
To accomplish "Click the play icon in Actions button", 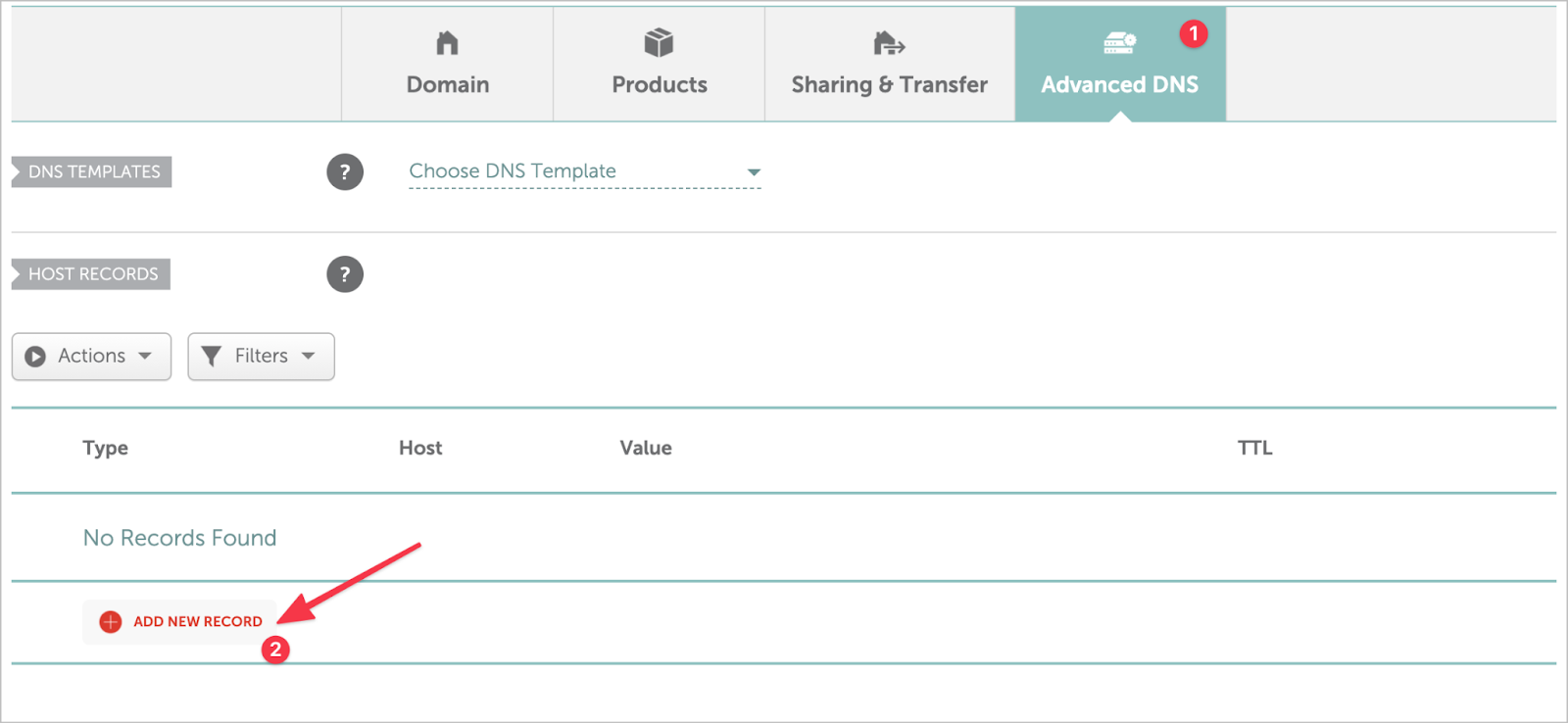I will [35, 357].
